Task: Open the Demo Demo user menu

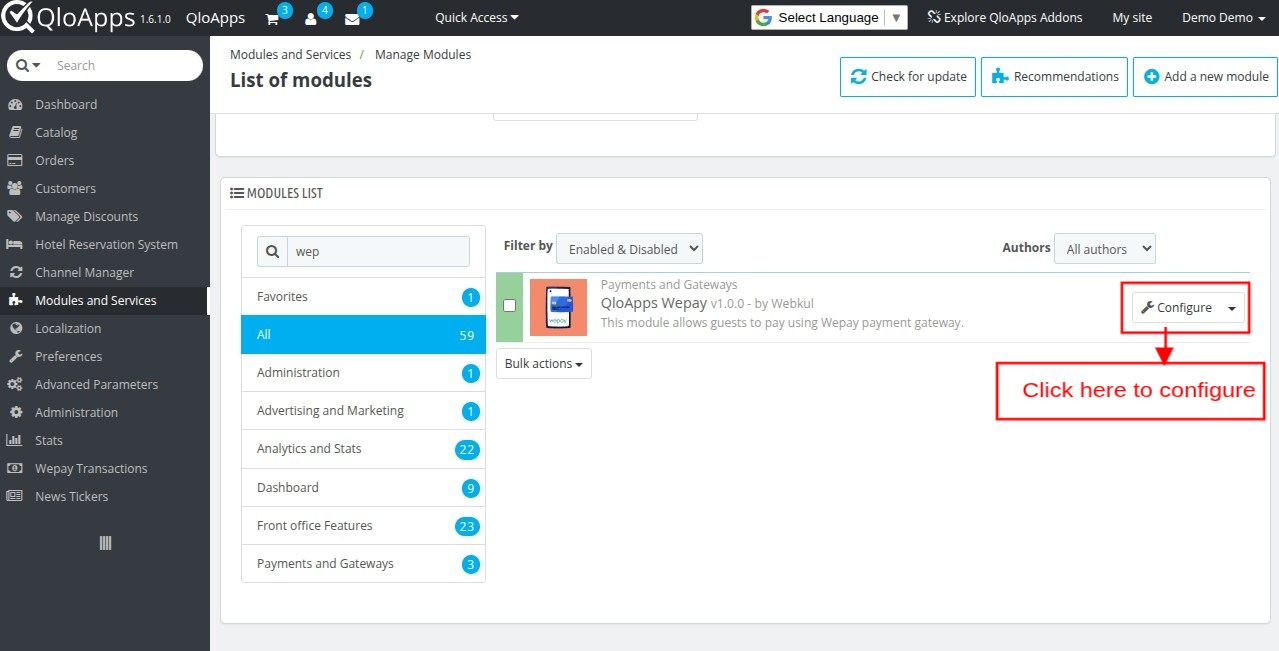Action: point(1223,18)
